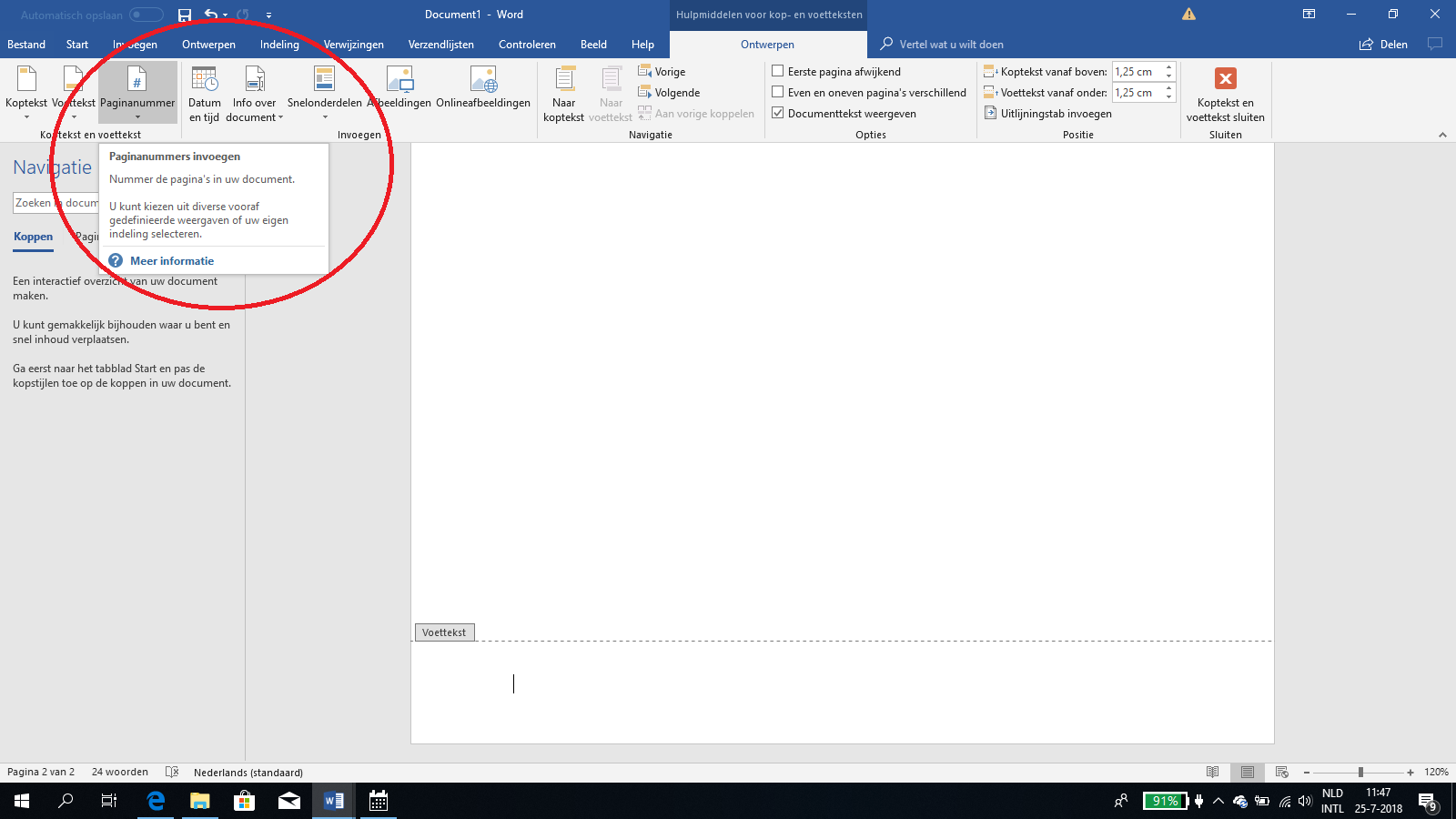
Task: Click the Delen button
Action: 1383,45
